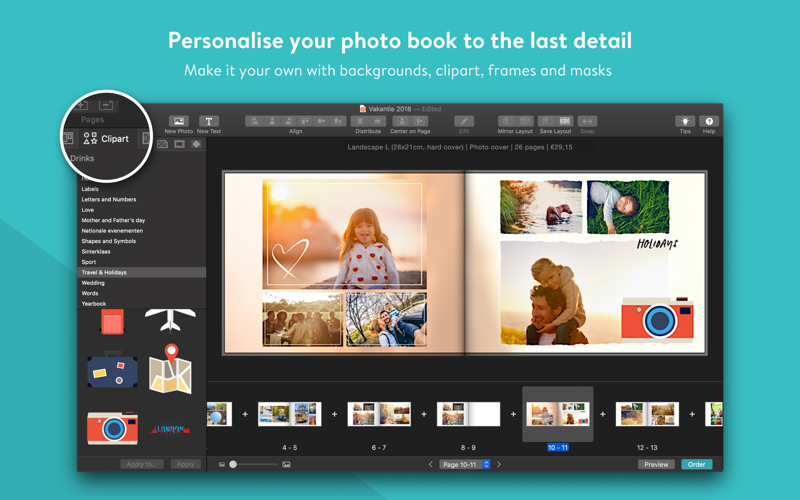The image size is (800, 500).
Task: Click the right Mirror Layout icon
Action: (x=524, y=121)
